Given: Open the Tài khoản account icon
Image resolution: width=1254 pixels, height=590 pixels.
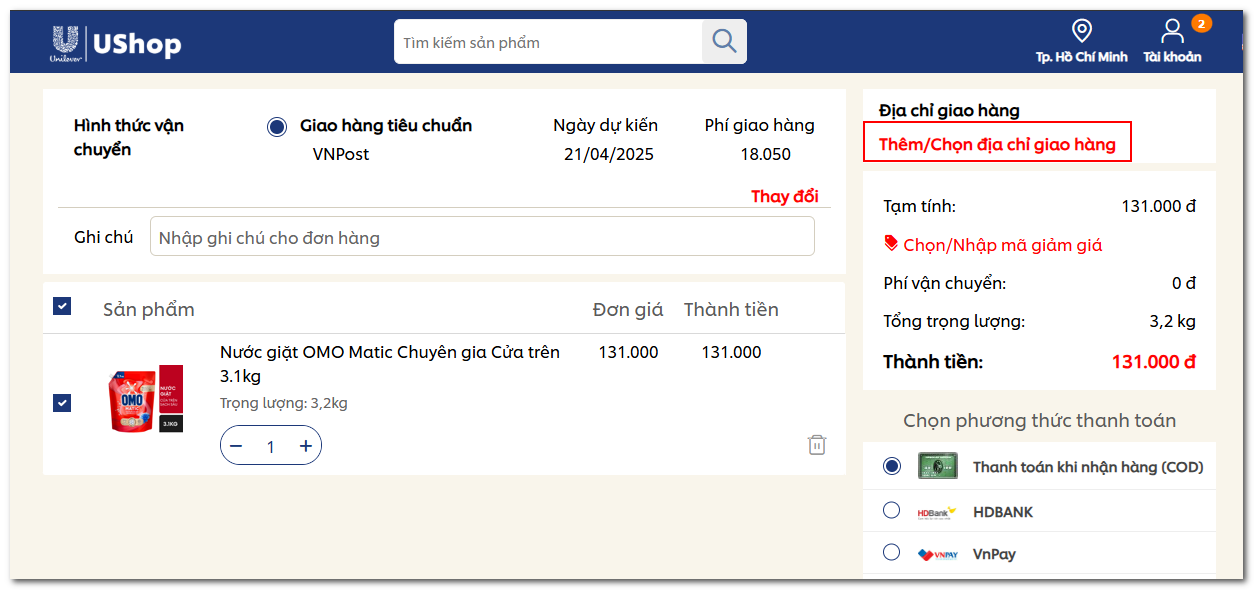Looking at the screenshot, I should 1172,31.
